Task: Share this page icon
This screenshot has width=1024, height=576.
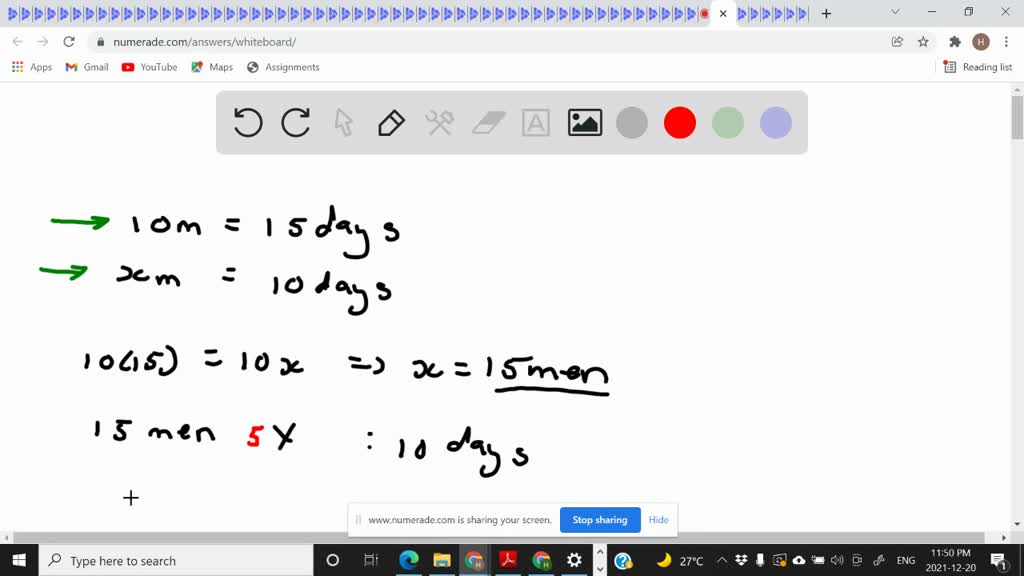Action: [x=897, y=42]
